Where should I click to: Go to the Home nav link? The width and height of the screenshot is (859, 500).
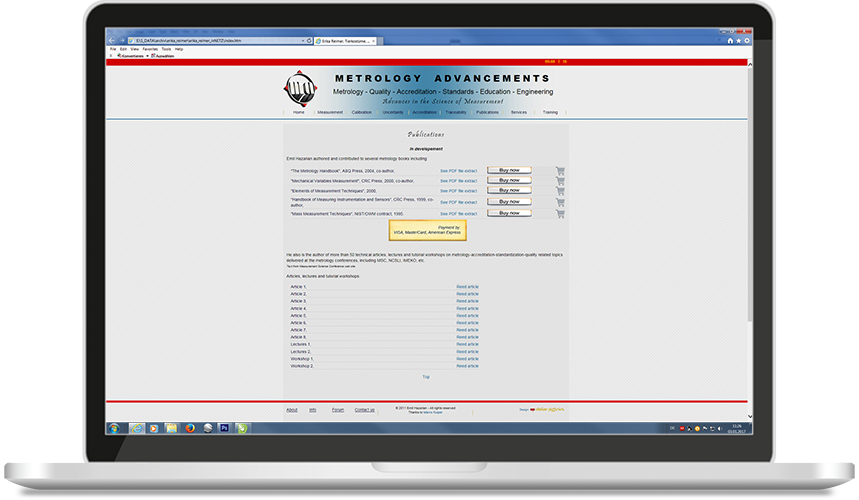(299, 112)
